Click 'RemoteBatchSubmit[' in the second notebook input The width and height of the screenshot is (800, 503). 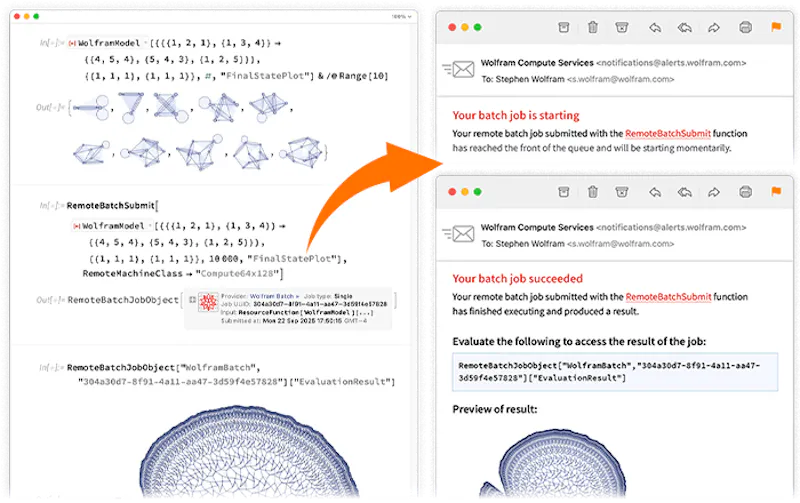point(112,206)
